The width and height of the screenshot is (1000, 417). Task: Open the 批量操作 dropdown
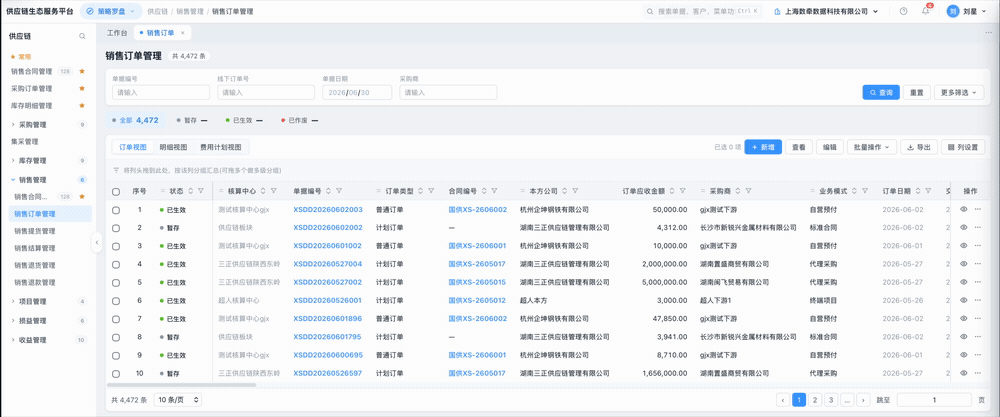(x=872, y=147)
